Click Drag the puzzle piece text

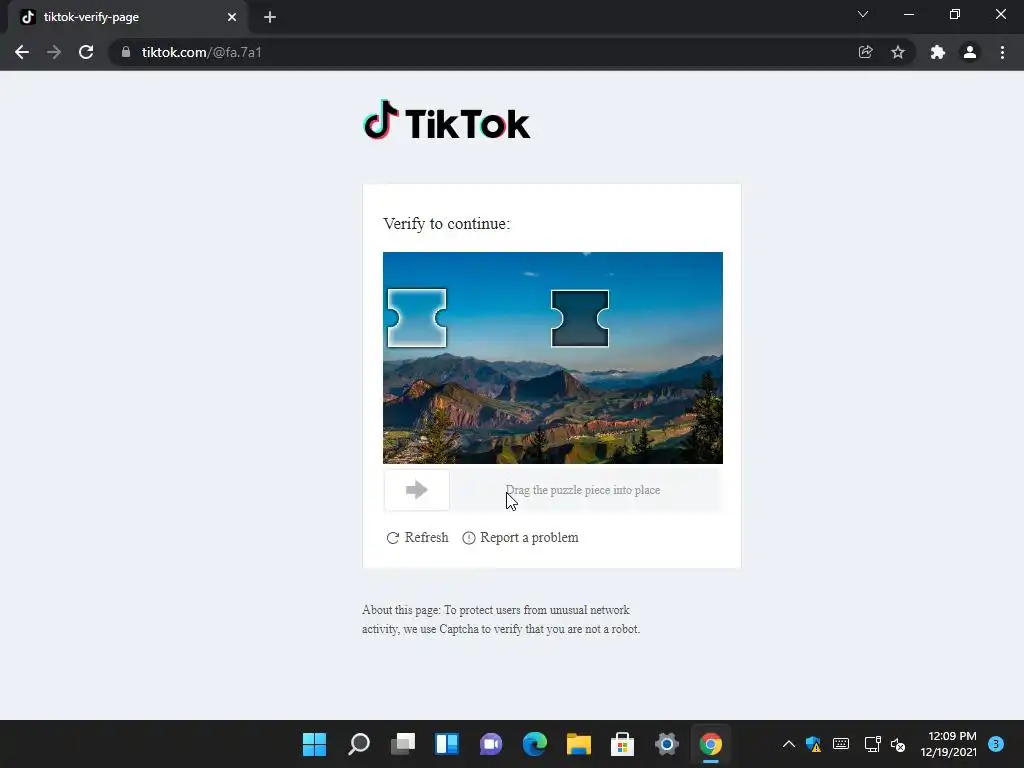pyautogui.click(x=583, y=490)
